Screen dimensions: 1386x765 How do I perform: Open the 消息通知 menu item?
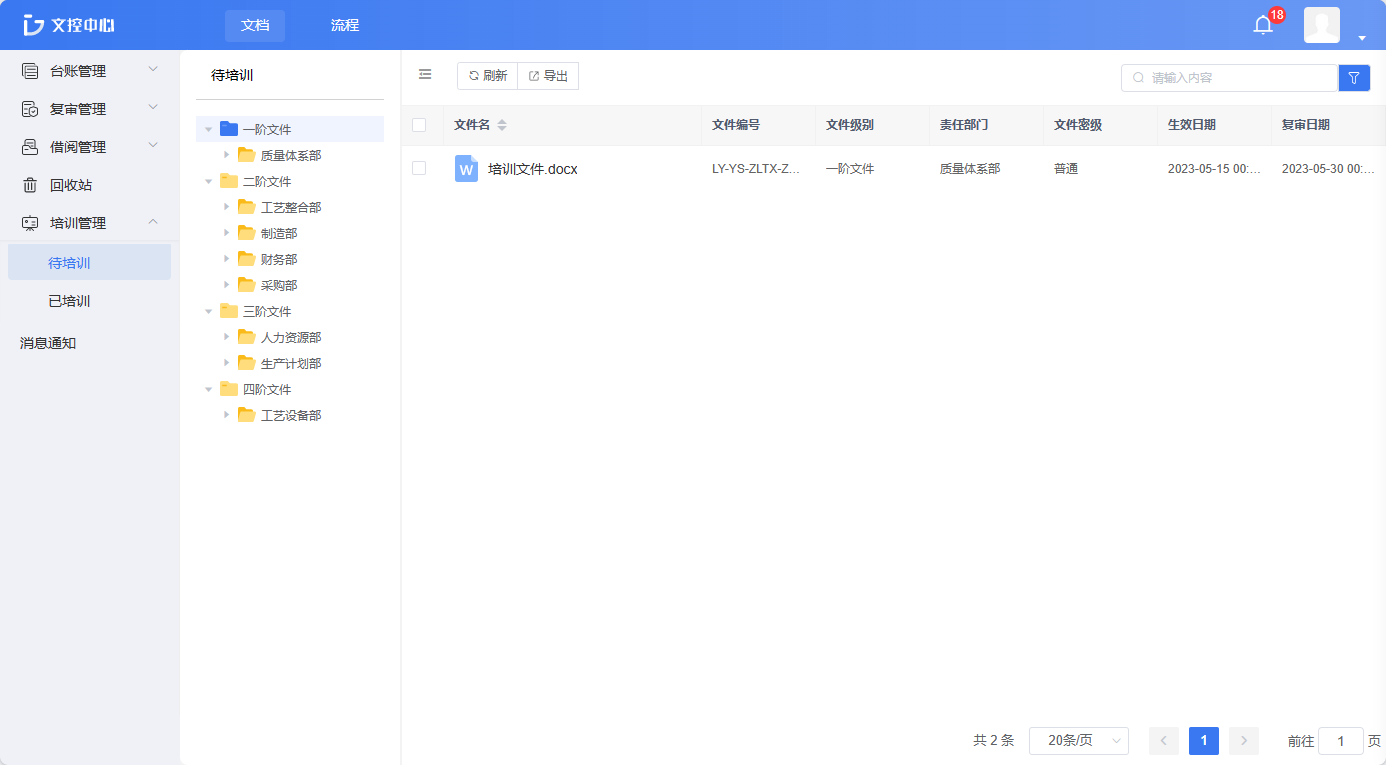pyautogui.click(x=45, y=342)
